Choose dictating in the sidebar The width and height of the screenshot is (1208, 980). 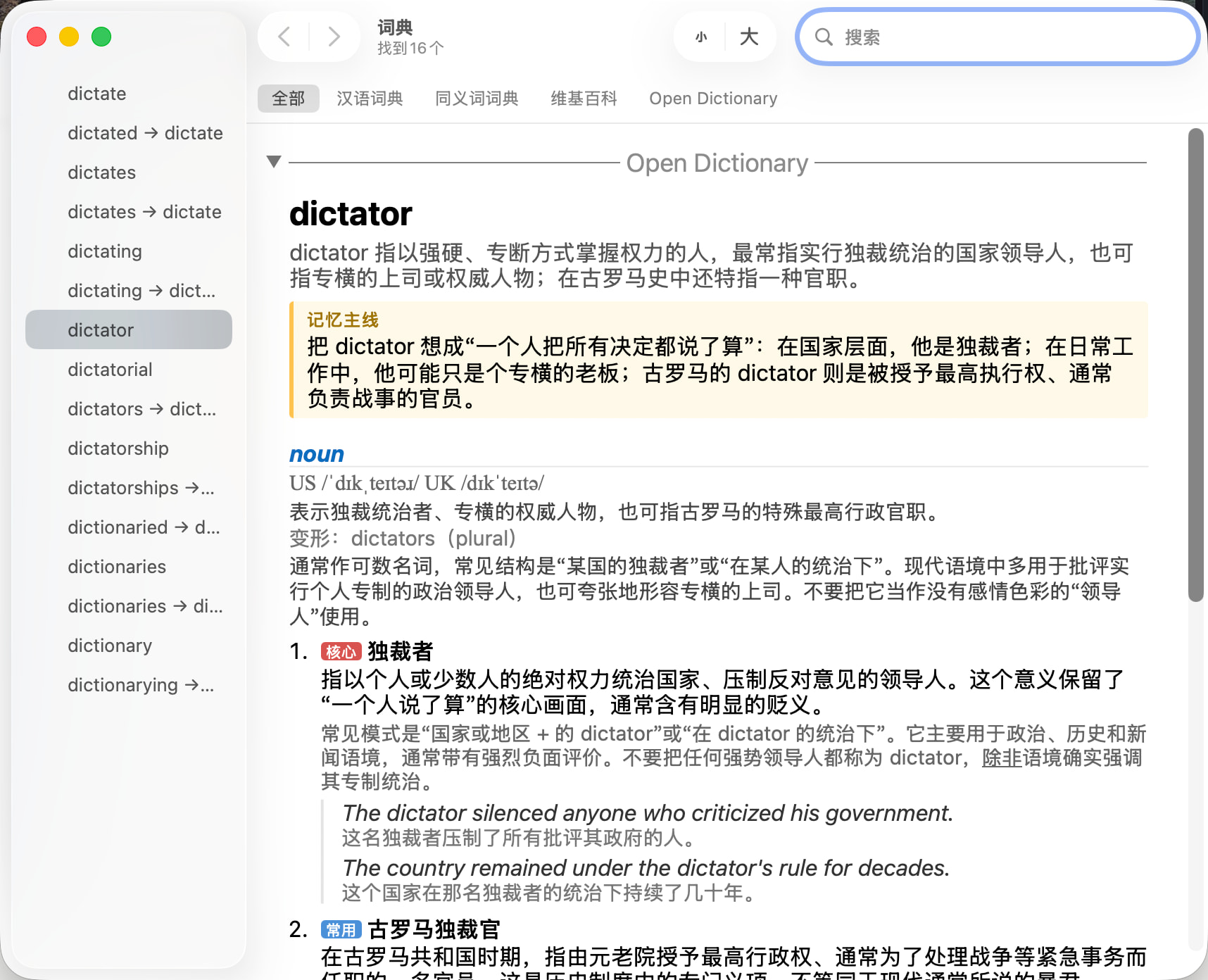(x=129, y=251)
